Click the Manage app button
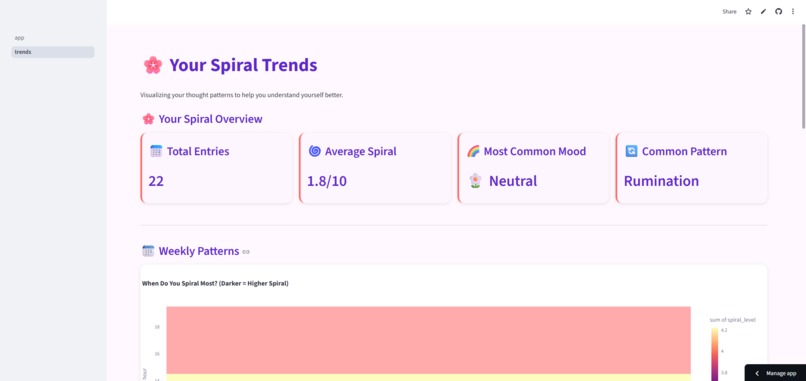 click(x=775, y=373)
